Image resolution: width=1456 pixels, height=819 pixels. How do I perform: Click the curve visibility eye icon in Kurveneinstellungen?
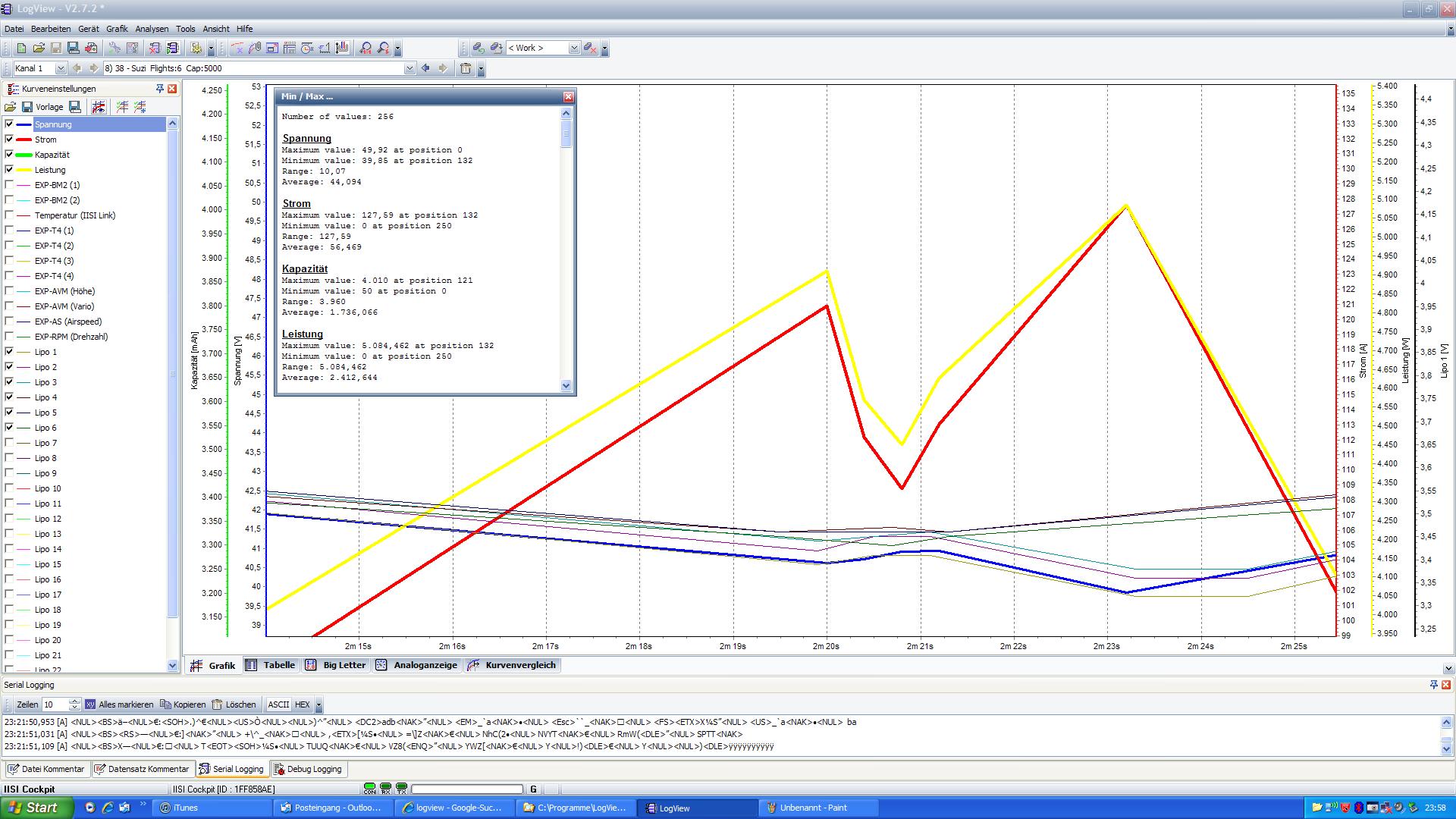tap(98, 107)
